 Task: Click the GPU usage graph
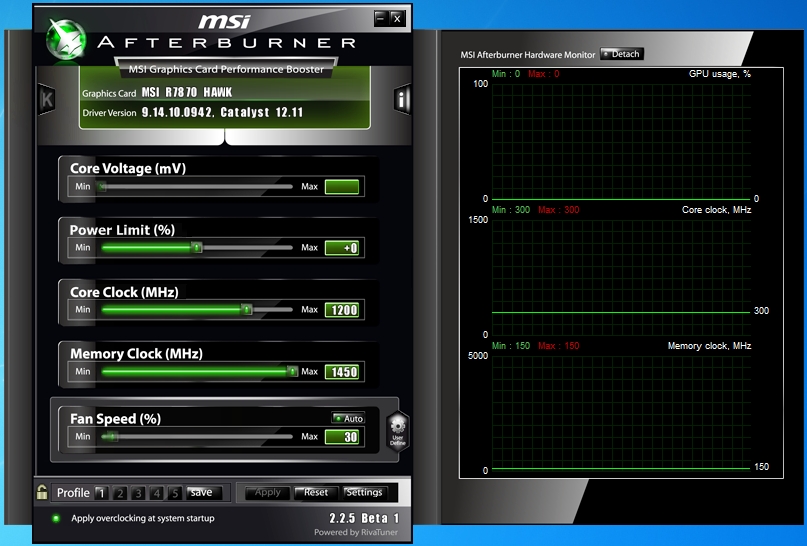coord(621,142)
